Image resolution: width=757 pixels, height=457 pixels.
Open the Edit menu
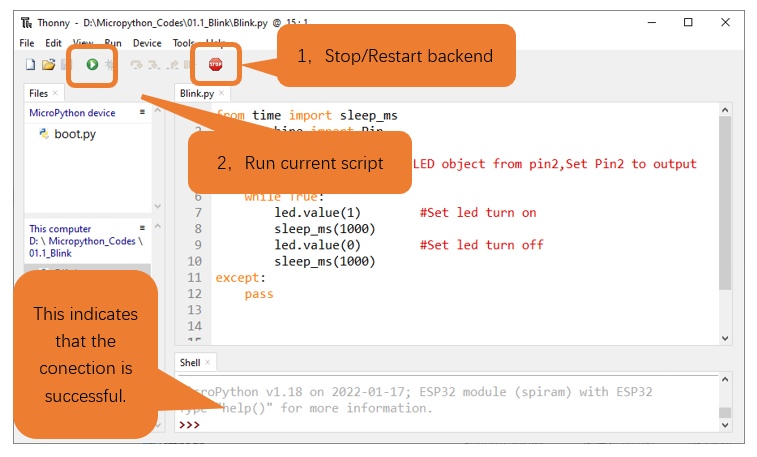pos(53,43)
